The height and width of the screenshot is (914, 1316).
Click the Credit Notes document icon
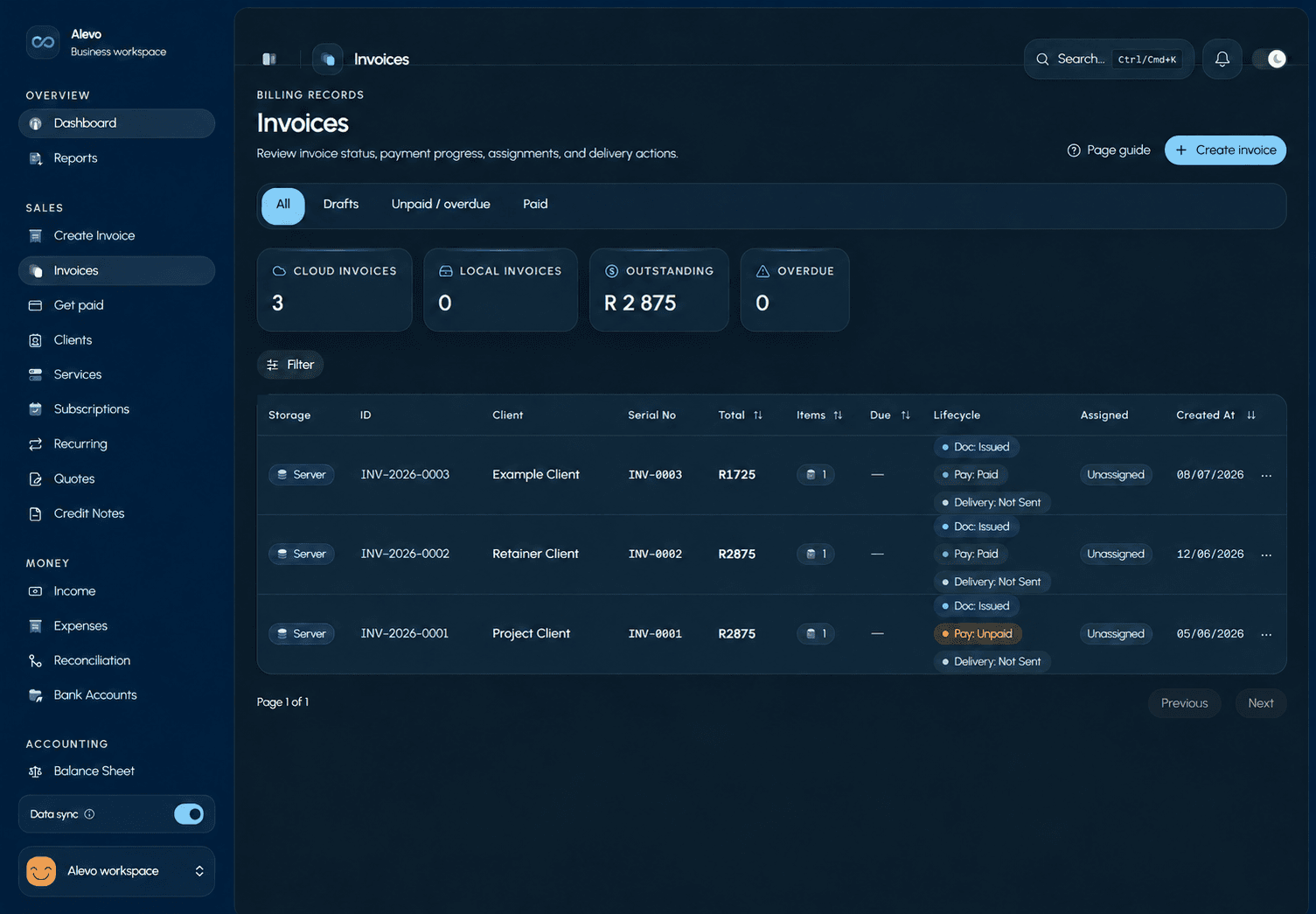[36, 513]
